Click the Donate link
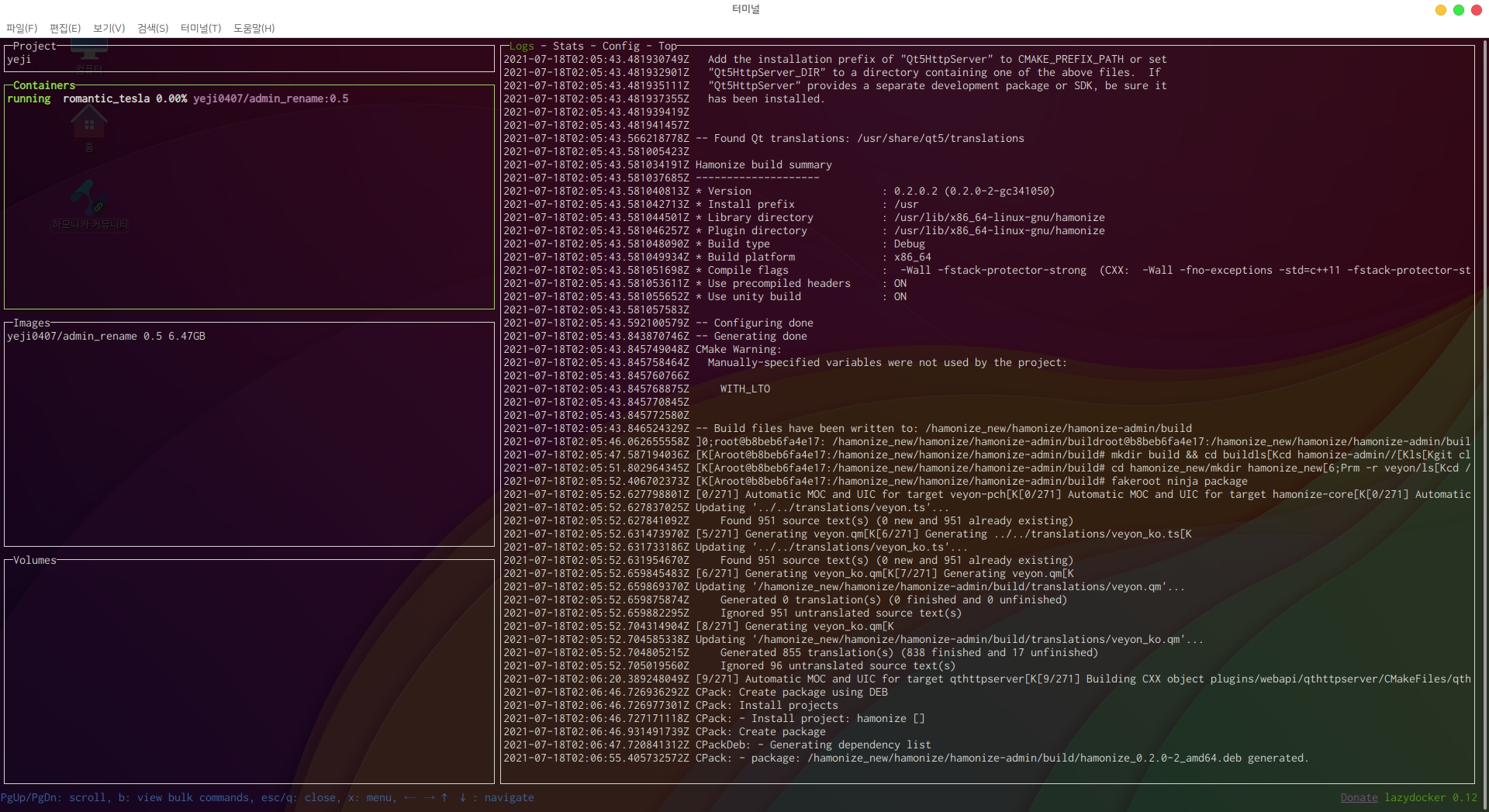Image resolution: width=1489 pixels, height=812 pixels. pos(1359,798)
